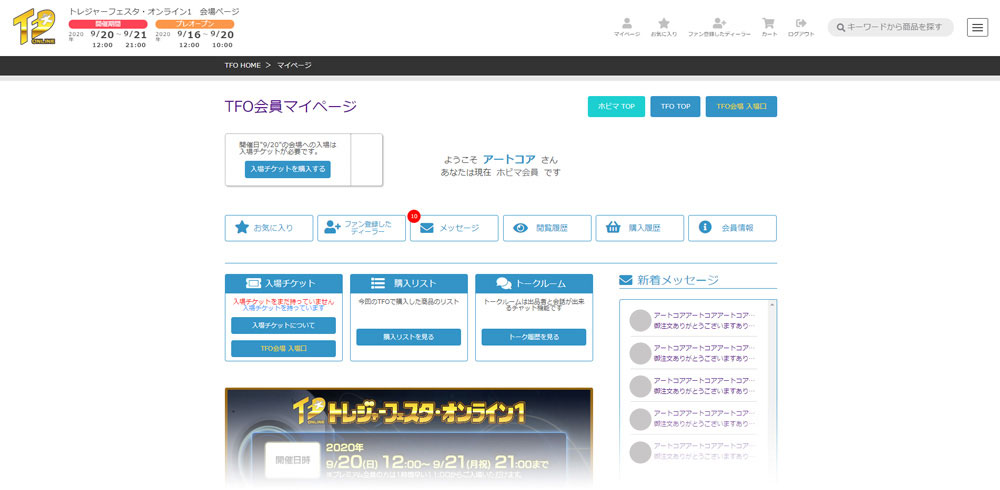The image size is (1000, 490).
Task: Open 購入履歴 tab with basket icon
Action: 639,228
